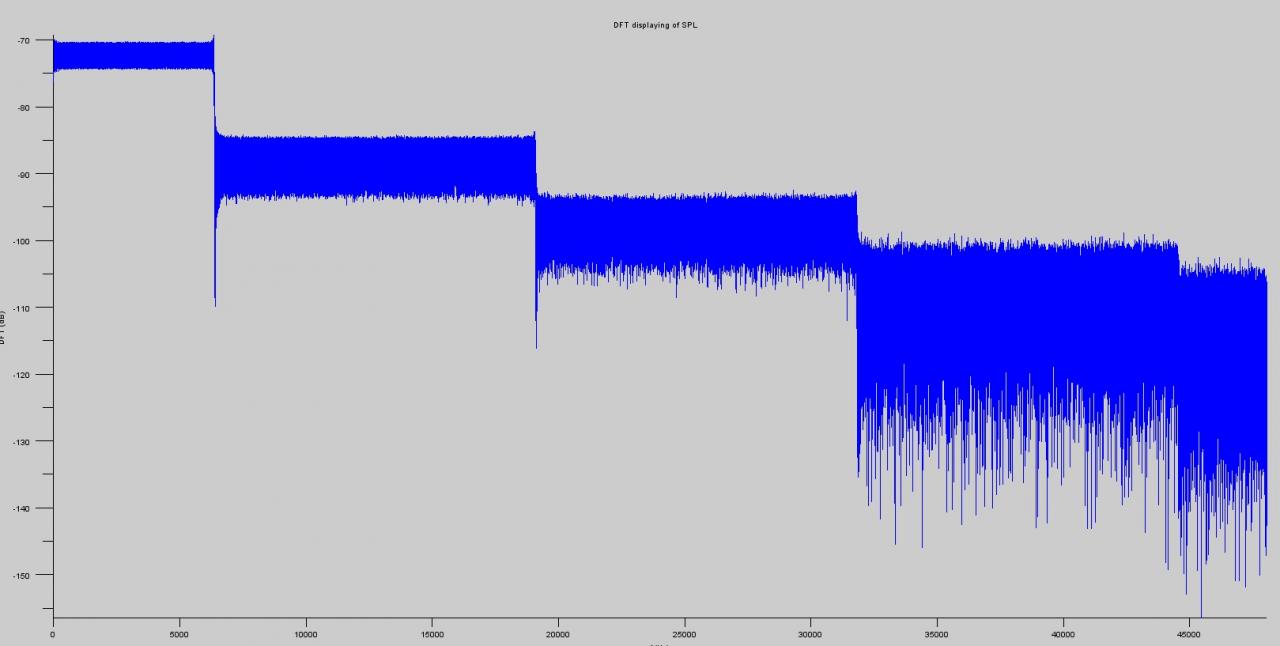Select the 40000 x-axis tick label
The height and width of the screenshot is (646, 1280).
pyautogui.click(x=1063, y=634)
